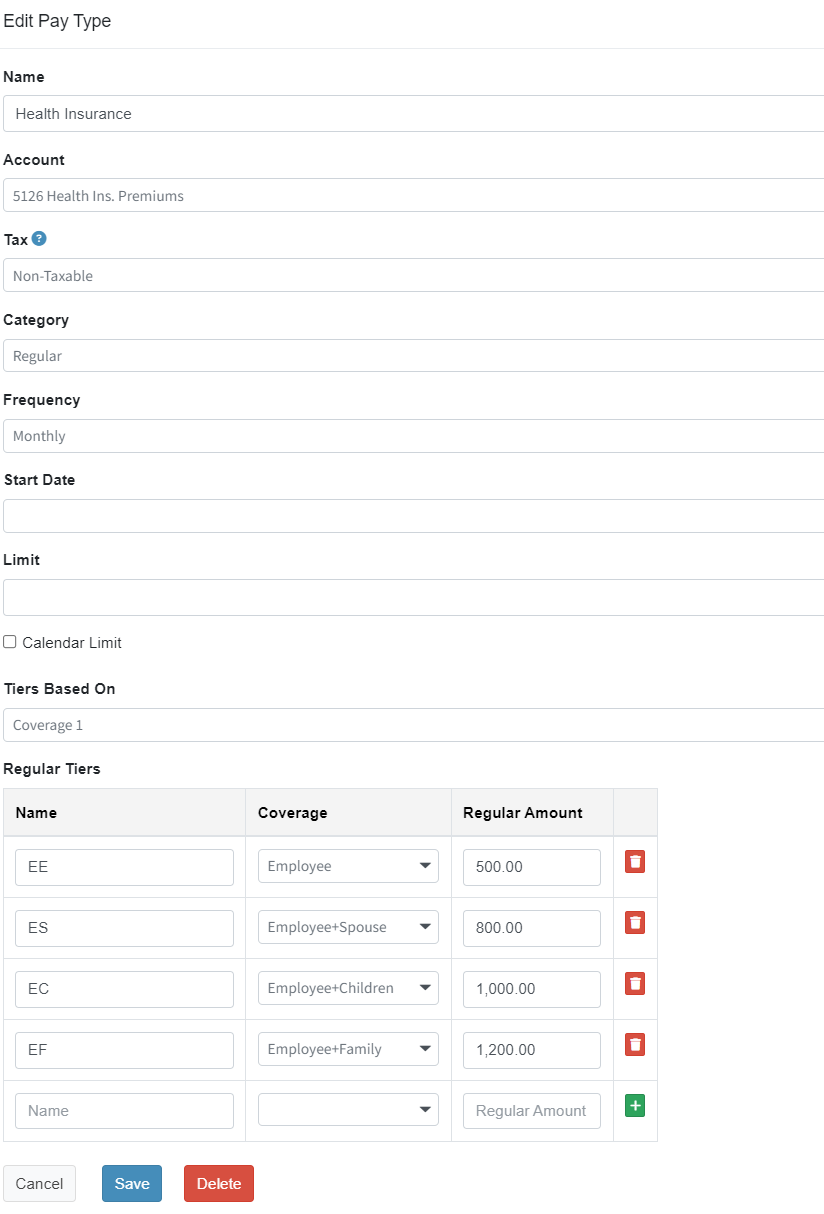Click the Edit Pay Type heading
The height and width of the screenshot is (1214, 824).
click(x=58, y=21)
